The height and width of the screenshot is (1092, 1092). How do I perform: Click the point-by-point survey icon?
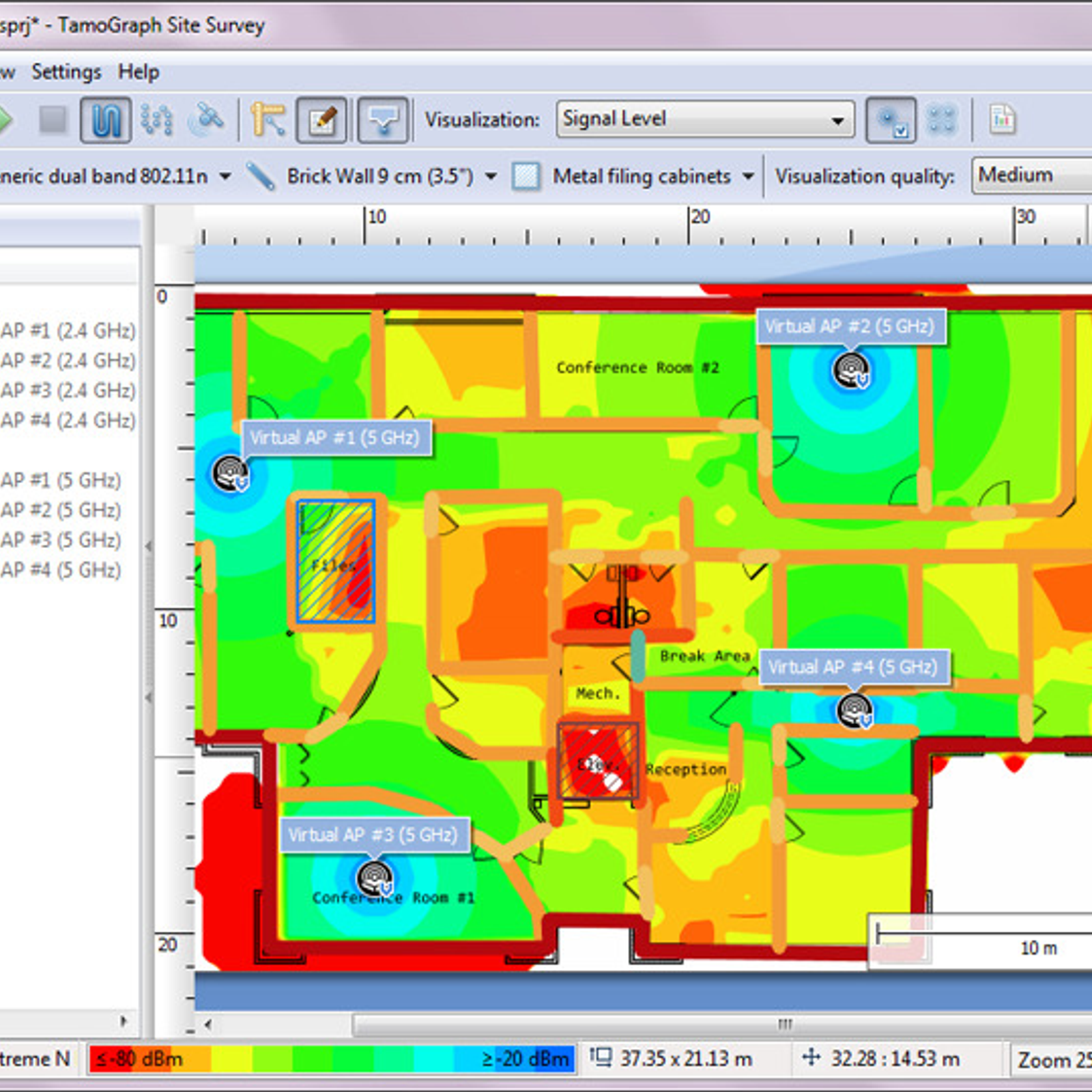[155, 119]
